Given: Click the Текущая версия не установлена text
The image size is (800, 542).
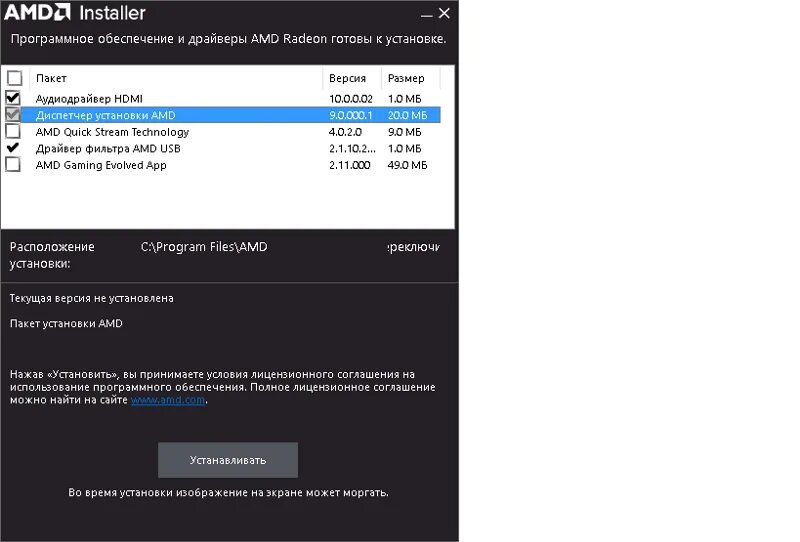Looking at the screenshot, I should pos(91,298).
